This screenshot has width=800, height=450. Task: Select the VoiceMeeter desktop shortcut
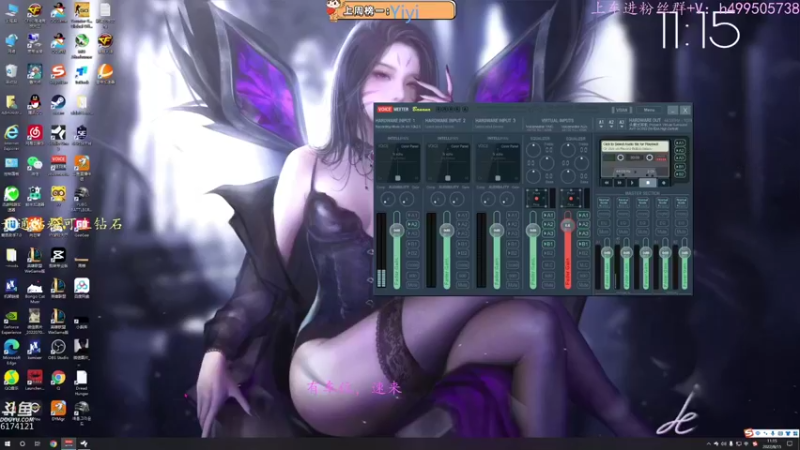[58, 165]
